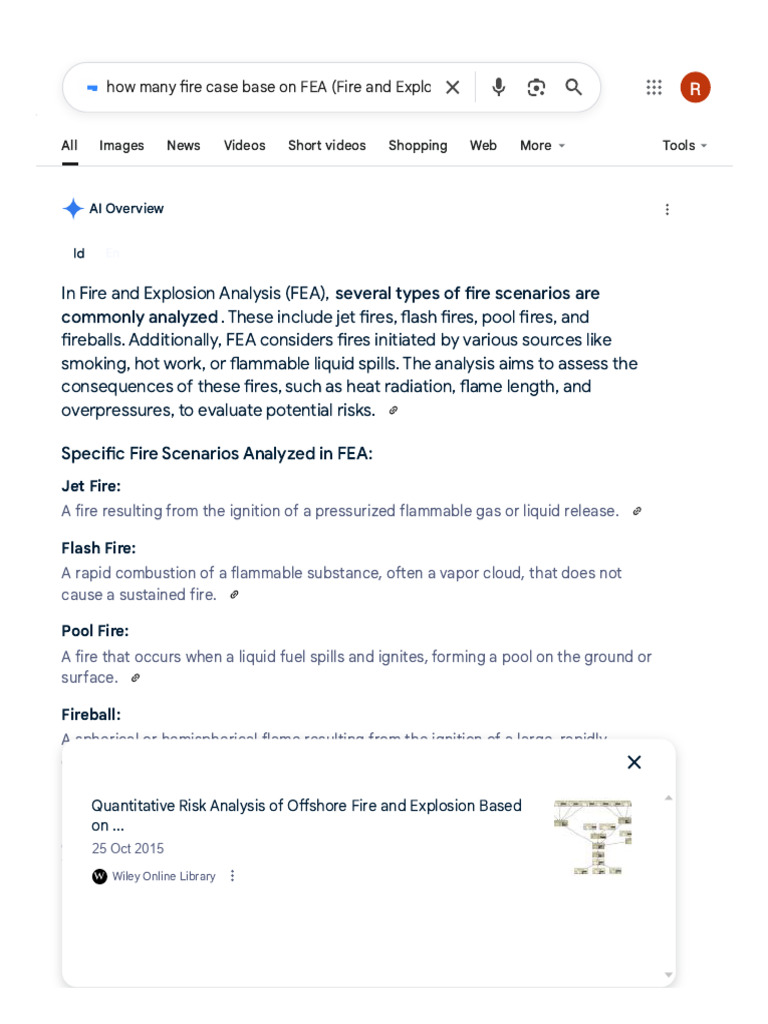Clear the search query with the X icon
This screenshot has width=768, height=1024.
453,88
